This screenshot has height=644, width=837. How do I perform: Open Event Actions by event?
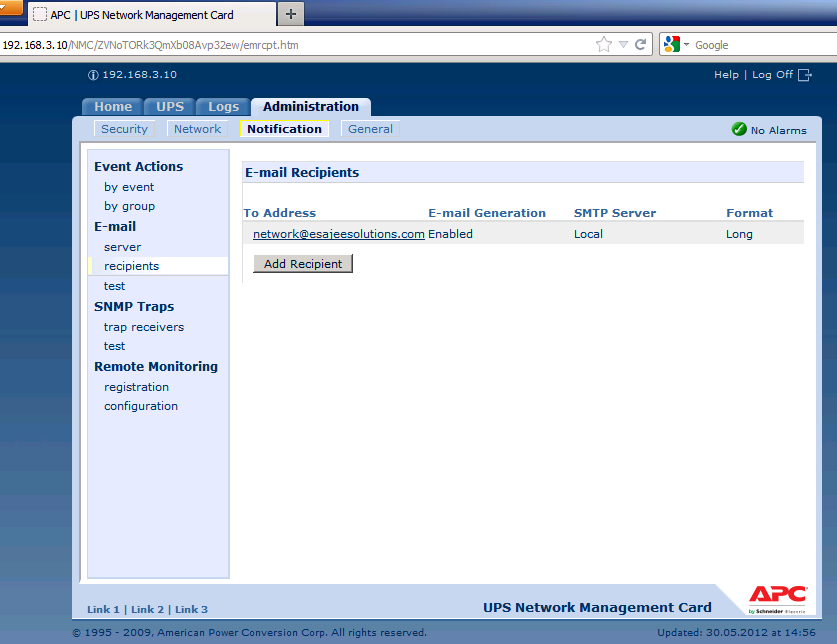click(129, 187)
